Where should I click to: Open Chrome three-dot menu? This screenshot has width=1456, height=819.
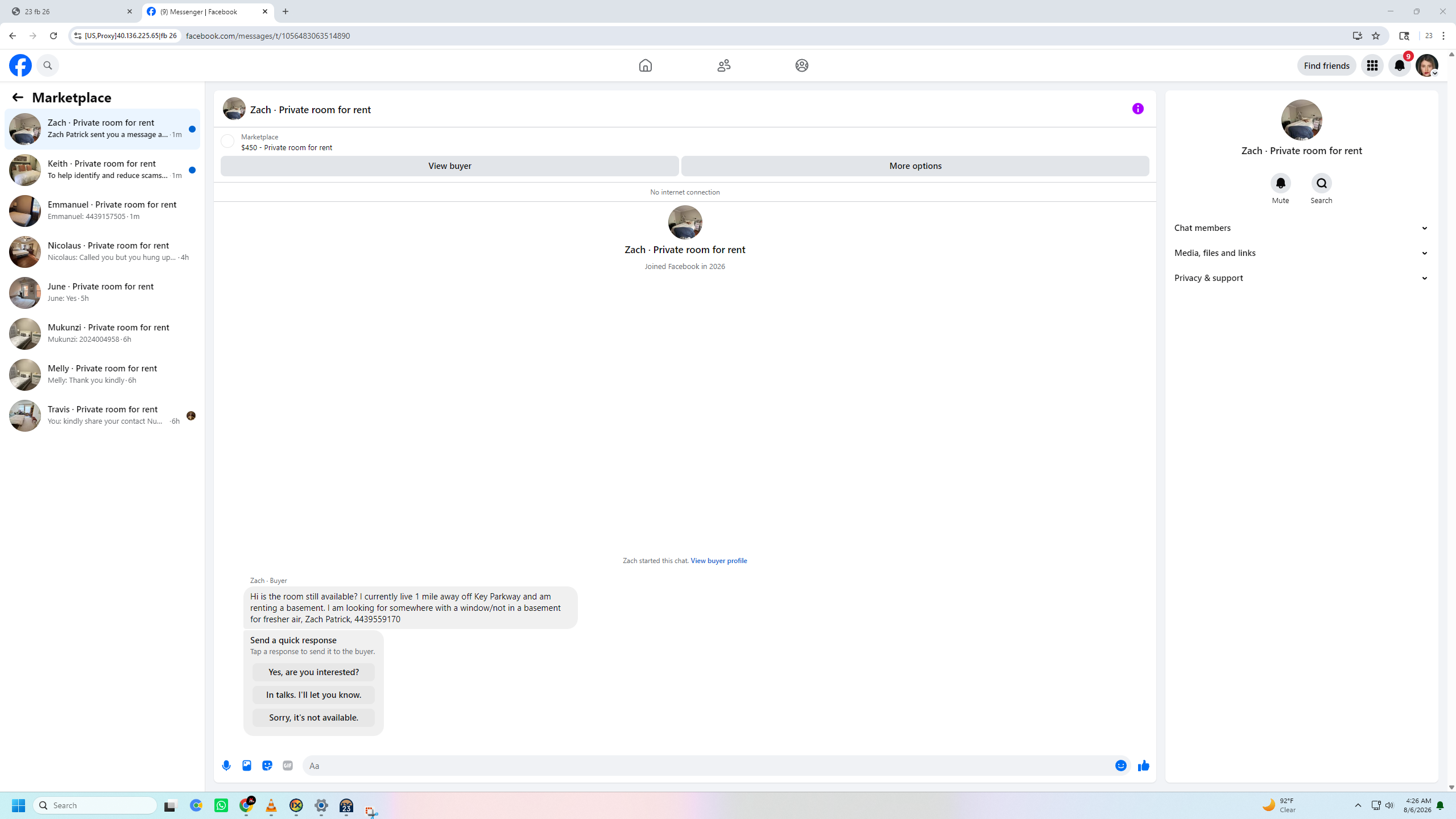1443,36
